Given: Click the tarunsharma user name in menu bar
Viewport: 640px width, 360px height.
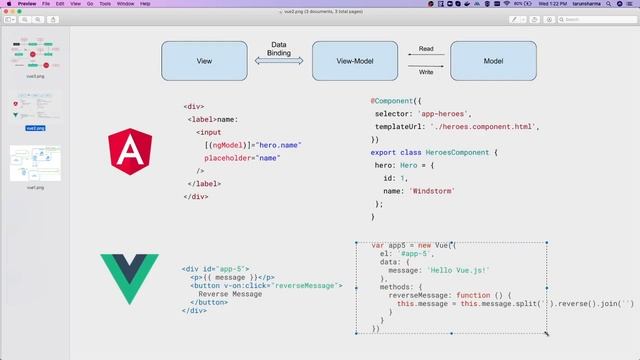Looking at the screenshot, I should click(x=586, y=4).
